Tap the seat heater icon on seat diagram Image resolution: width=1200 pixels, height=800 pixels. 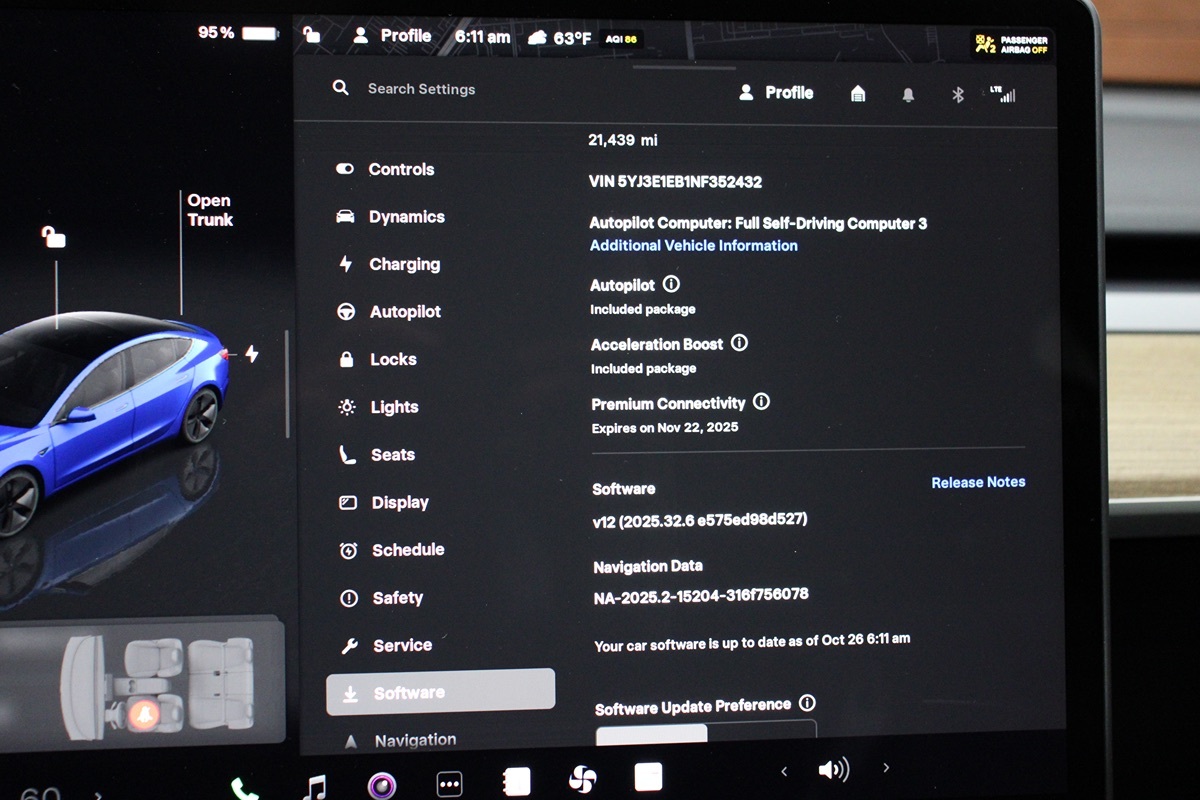point(146,714)
